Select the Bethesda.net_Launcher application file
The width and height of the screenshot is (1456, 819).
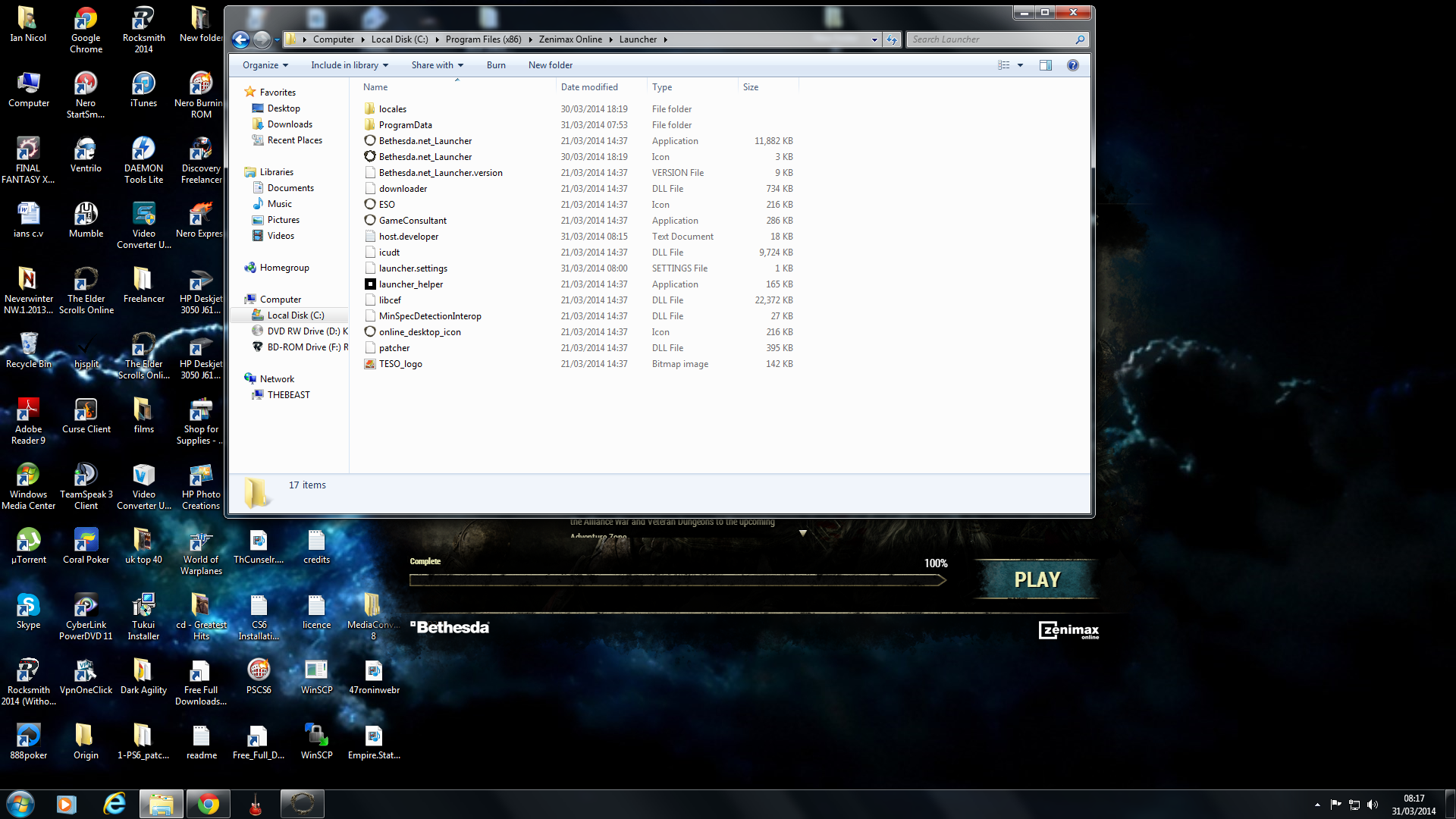coord(425,141)
